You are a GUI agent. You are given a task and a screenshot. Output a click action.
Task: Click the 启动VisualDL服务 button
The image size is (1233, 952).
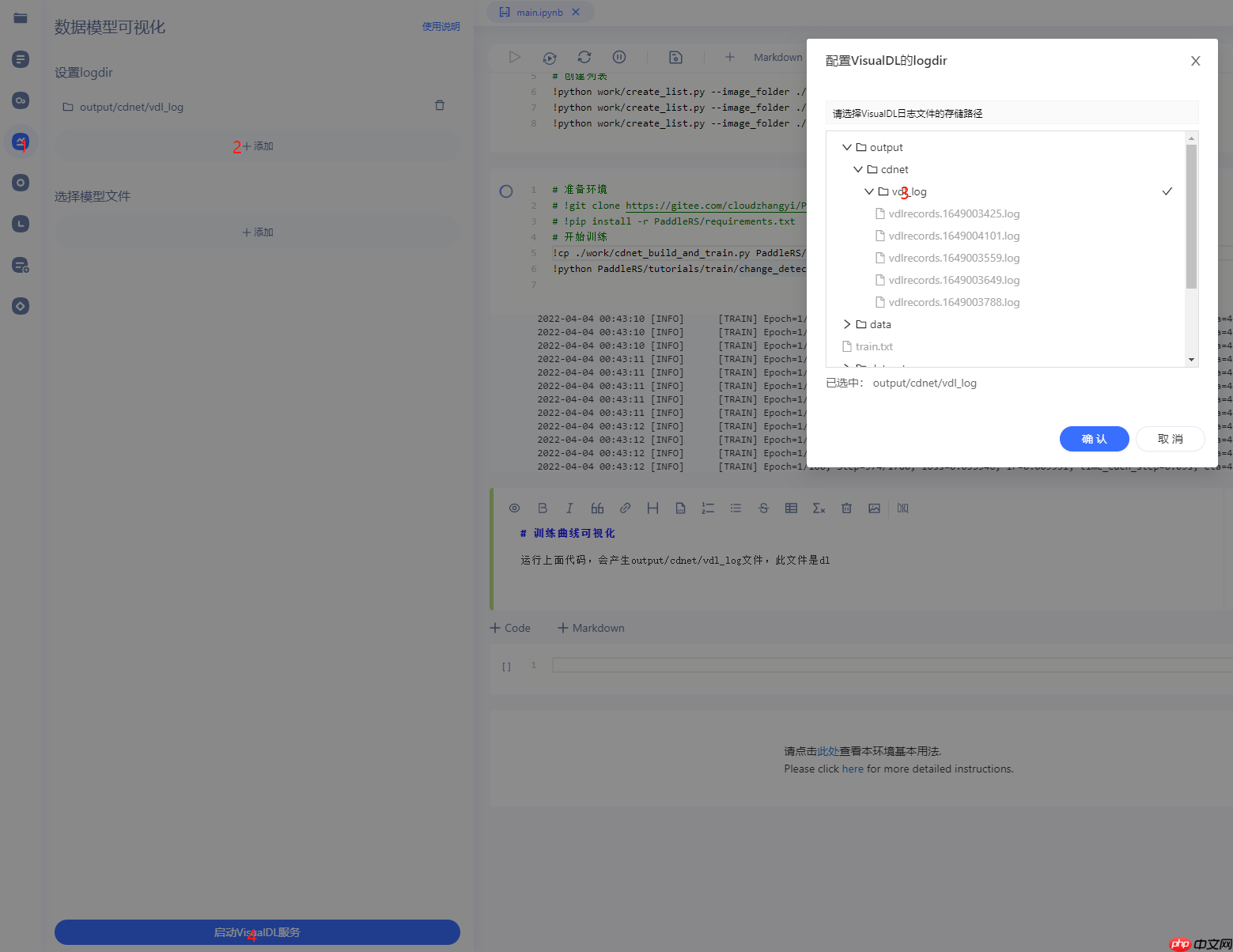click(256, 932)
